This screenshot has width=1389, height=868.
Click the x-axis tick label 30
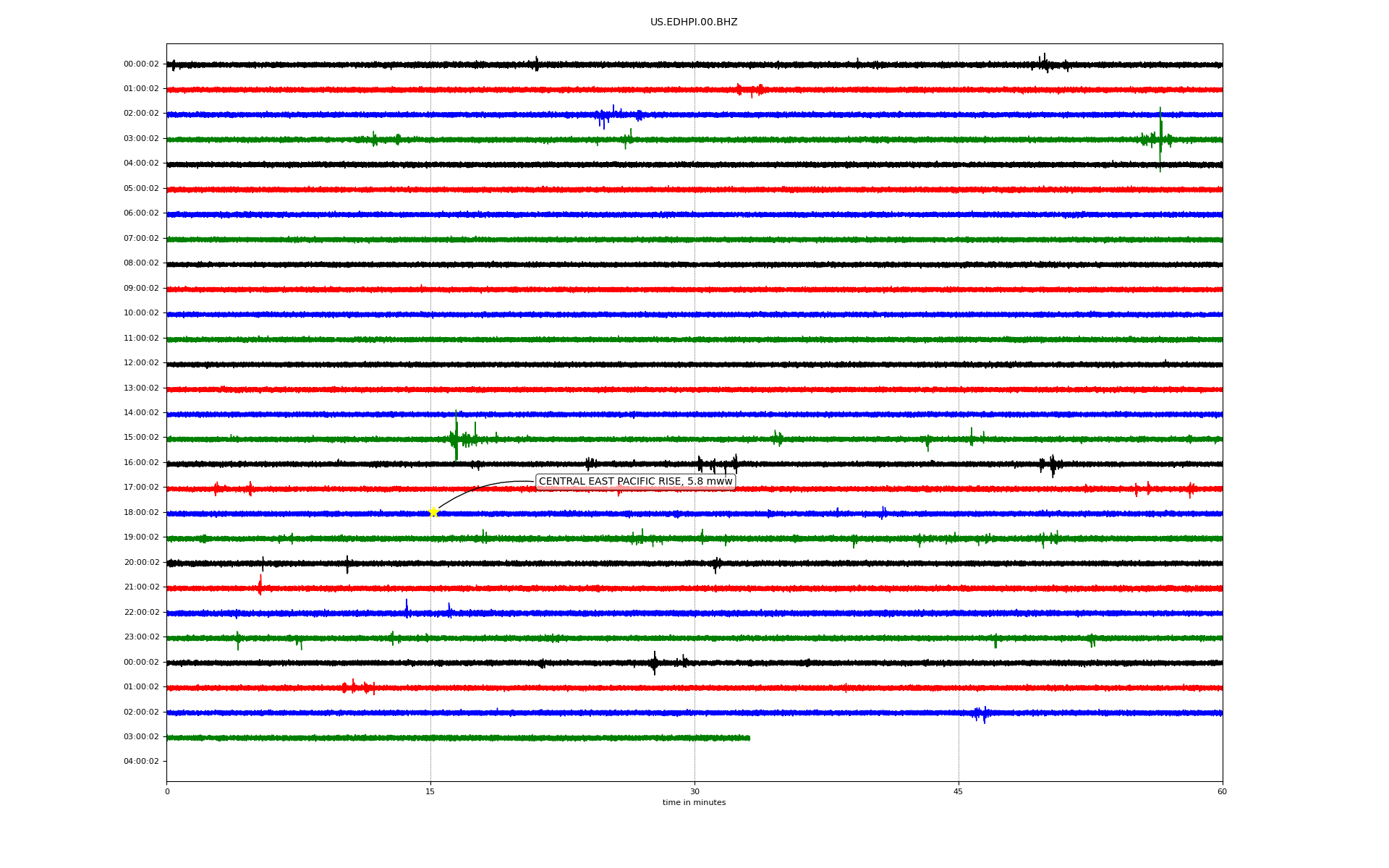click(x=694, y=792)
